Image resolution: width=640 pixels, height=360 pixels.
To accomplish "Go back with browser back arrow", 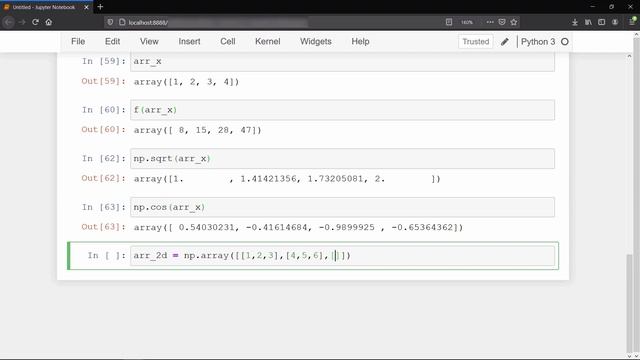I will [x=9, y=22].
